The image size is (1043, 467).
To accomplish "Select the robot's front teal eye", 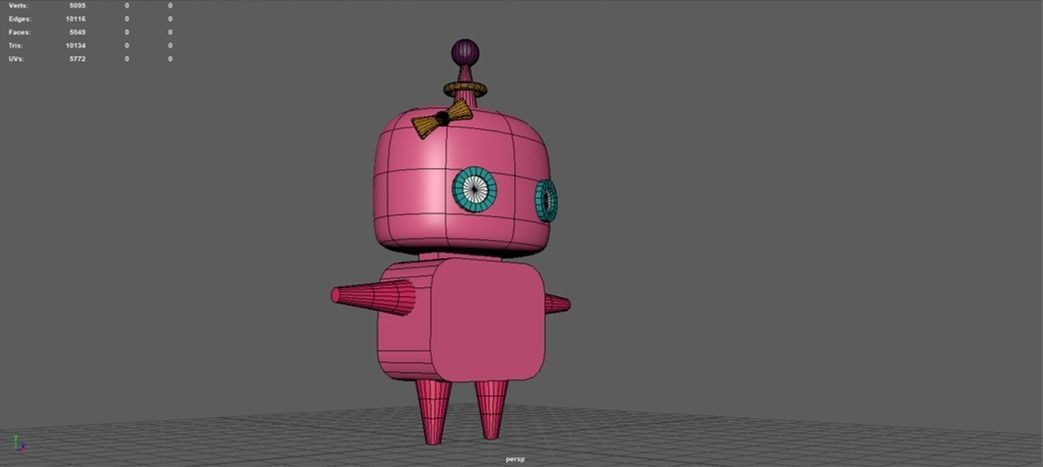I will [474, 190].
